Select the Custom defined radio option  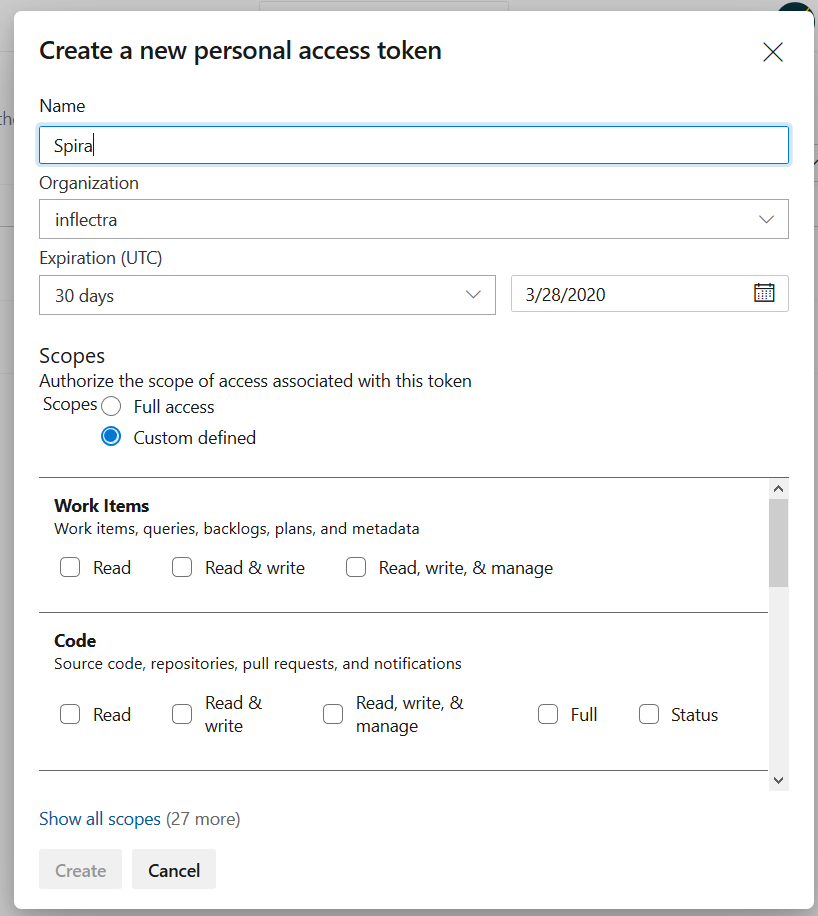click(111, 437)
